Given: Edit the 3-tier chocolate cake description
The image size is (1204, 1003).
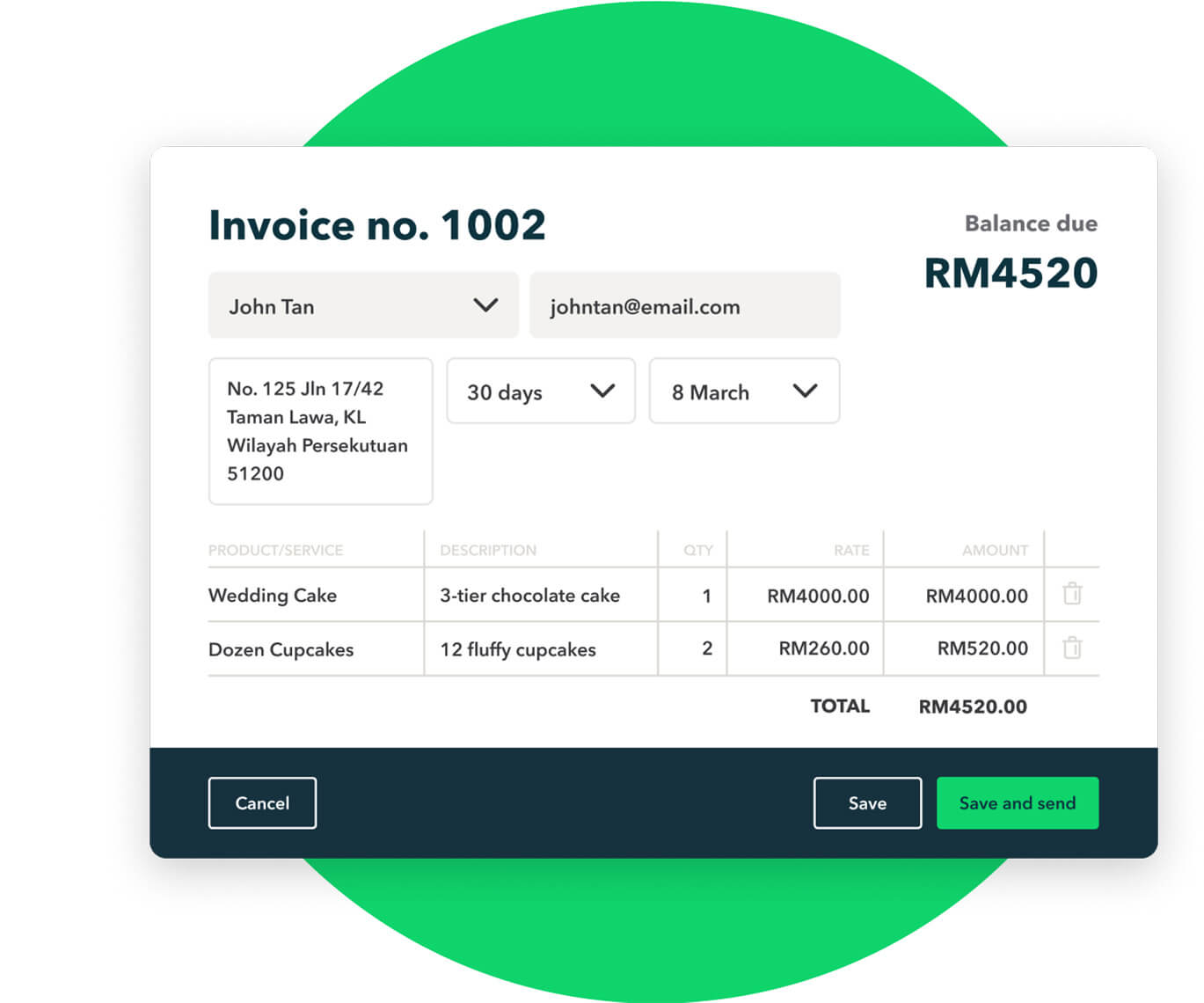Looking at the screenshot, I should click(x=529, y=595).
